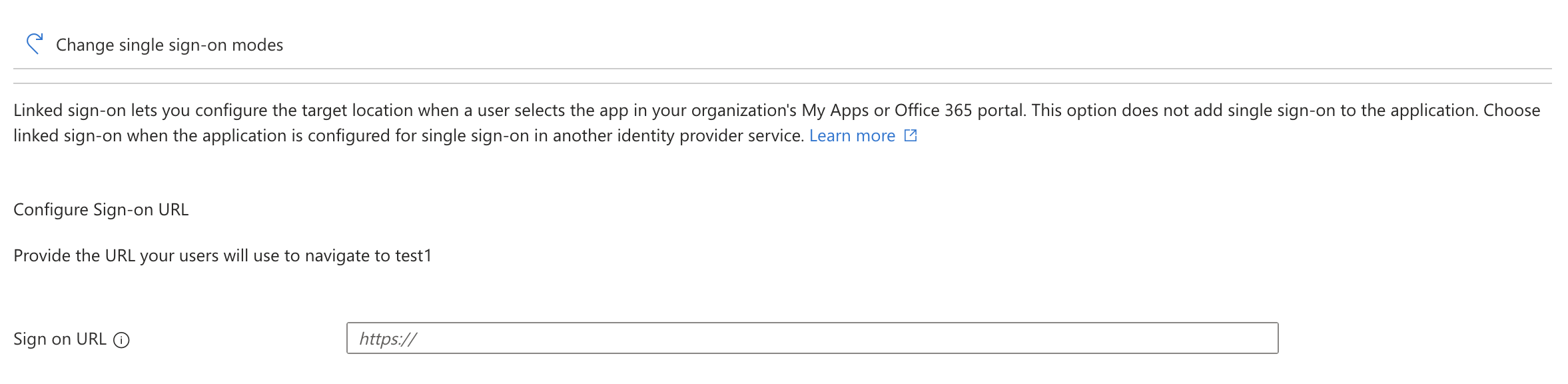Screen dimensions: 1568x384
Task: Click the https:// placeholder text
Action: 388,339
